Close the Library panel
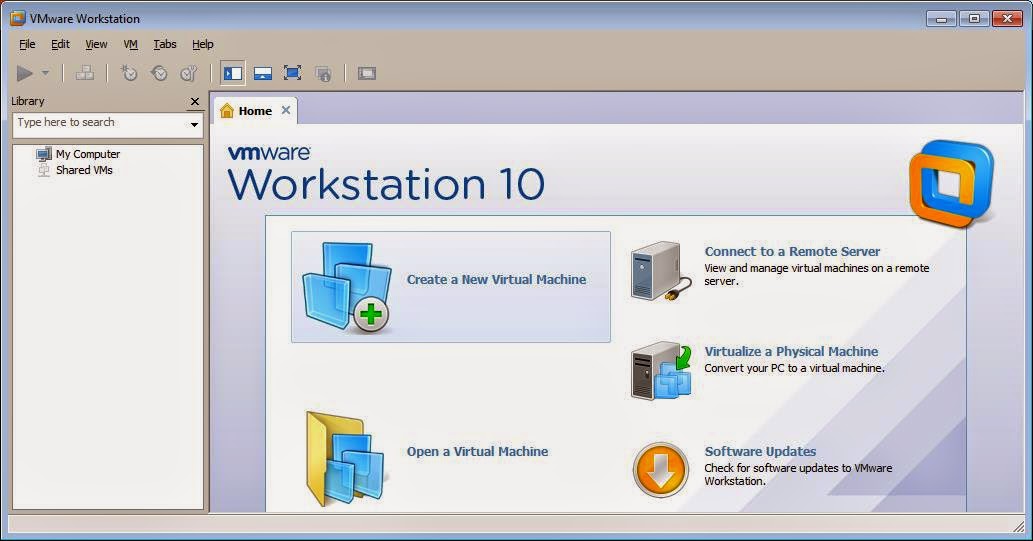Screen dimensions: 1033x541 click(194, 101)
